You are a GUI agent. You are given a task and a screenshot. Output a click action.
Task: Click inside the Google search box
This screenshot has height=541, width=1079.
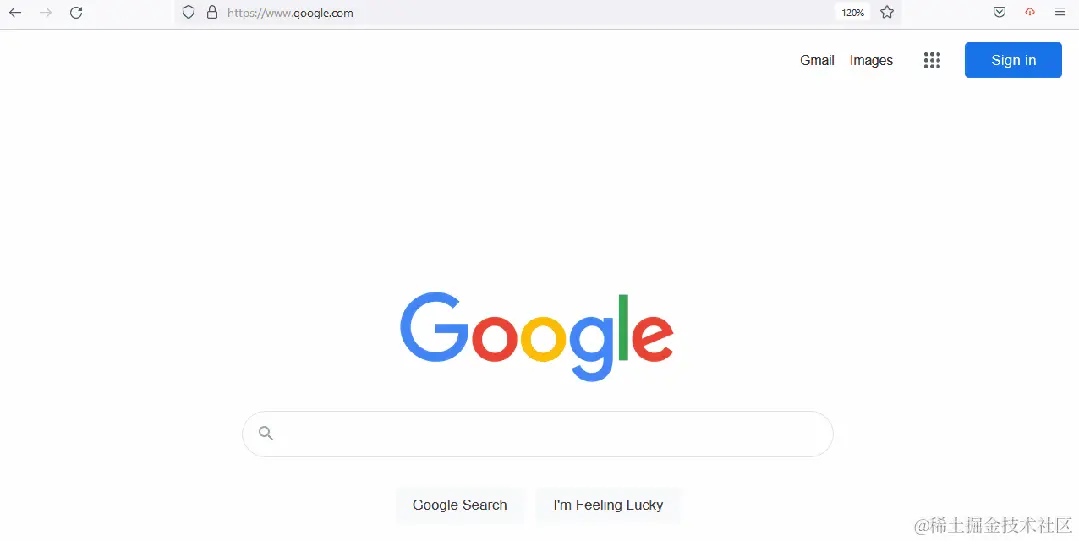[x=538, y=434]
